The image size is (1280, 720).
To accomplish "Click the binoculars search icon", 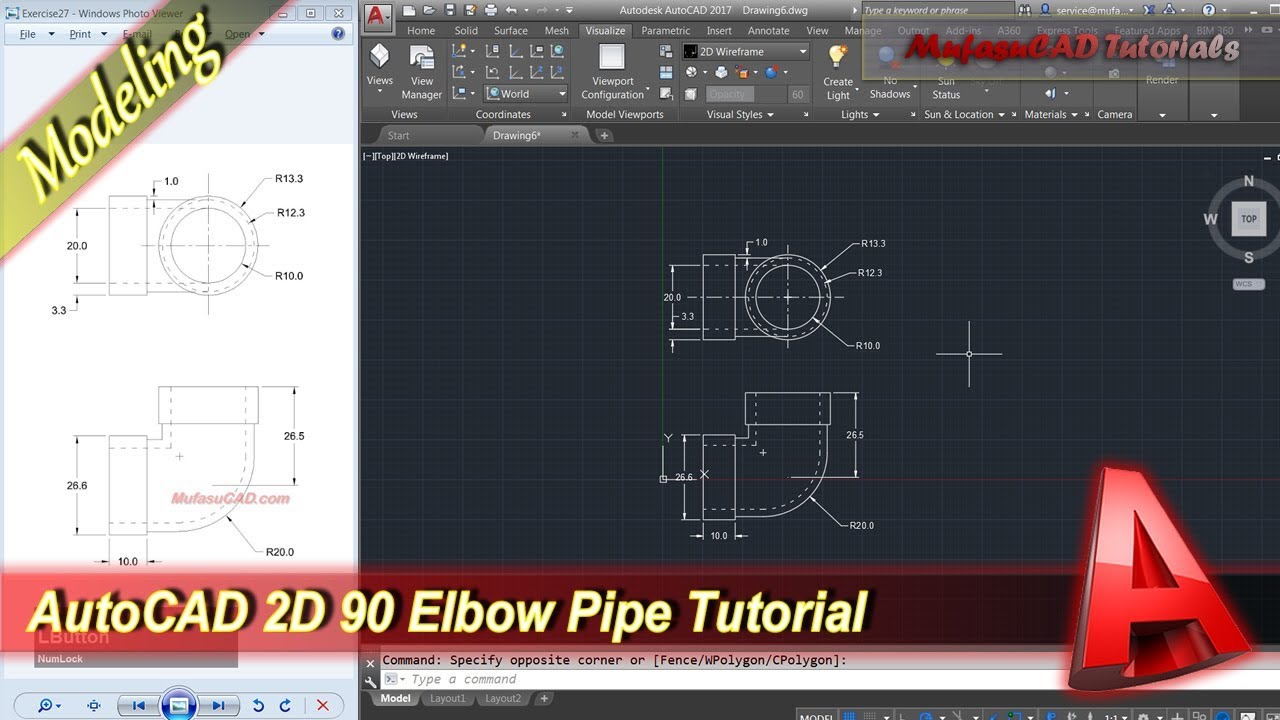I will (1025, 10).
